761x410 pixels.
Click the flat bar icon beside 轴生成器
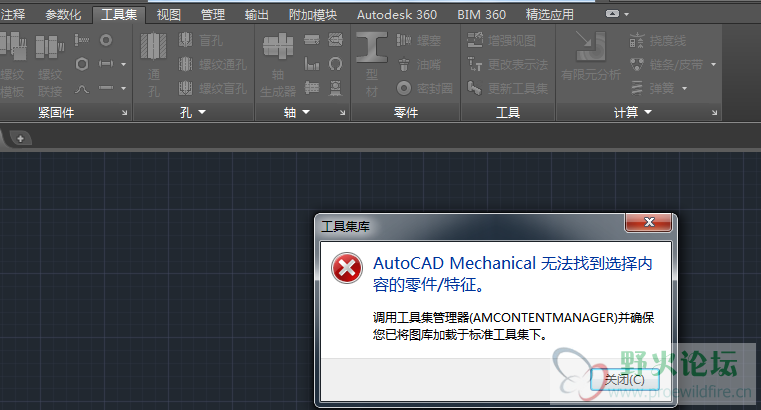(x=312, y=40)
